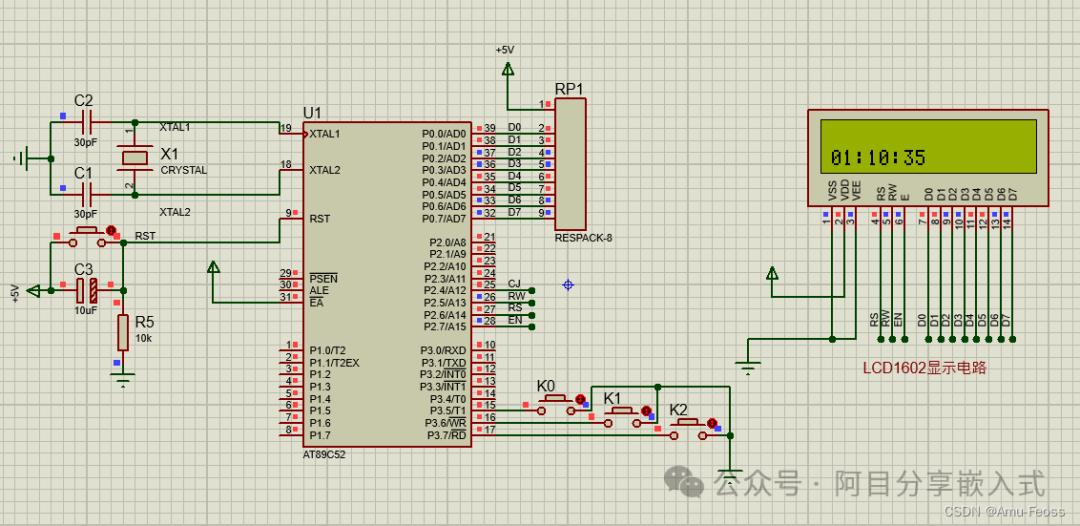This screenshot has height=526, width=1080.
Task: Select the C2 capacitor symbol
Action: pos(86,123)
